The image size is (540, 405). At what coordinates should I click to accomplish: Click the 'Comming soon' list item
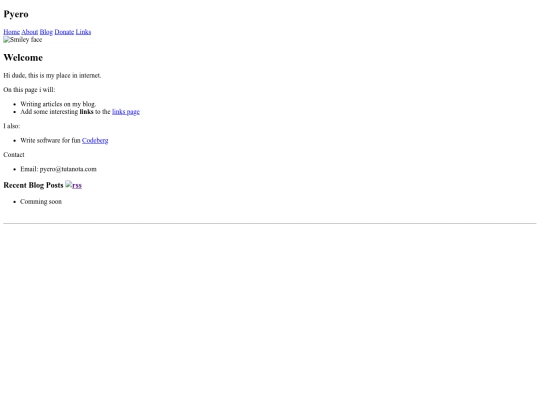tap(41, 202)
